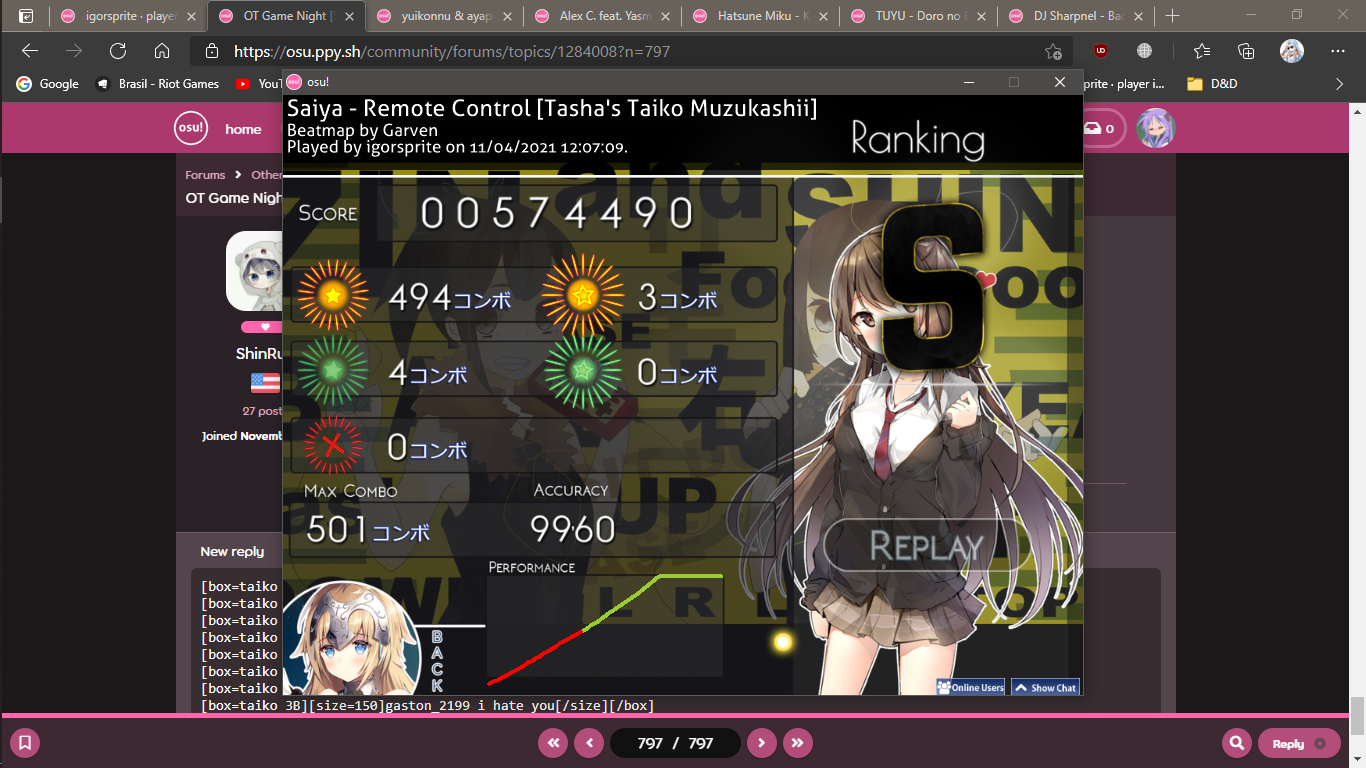1366x768 pixels.
Task: Click user avatar in osu! site header
Action: [1156, 128]
